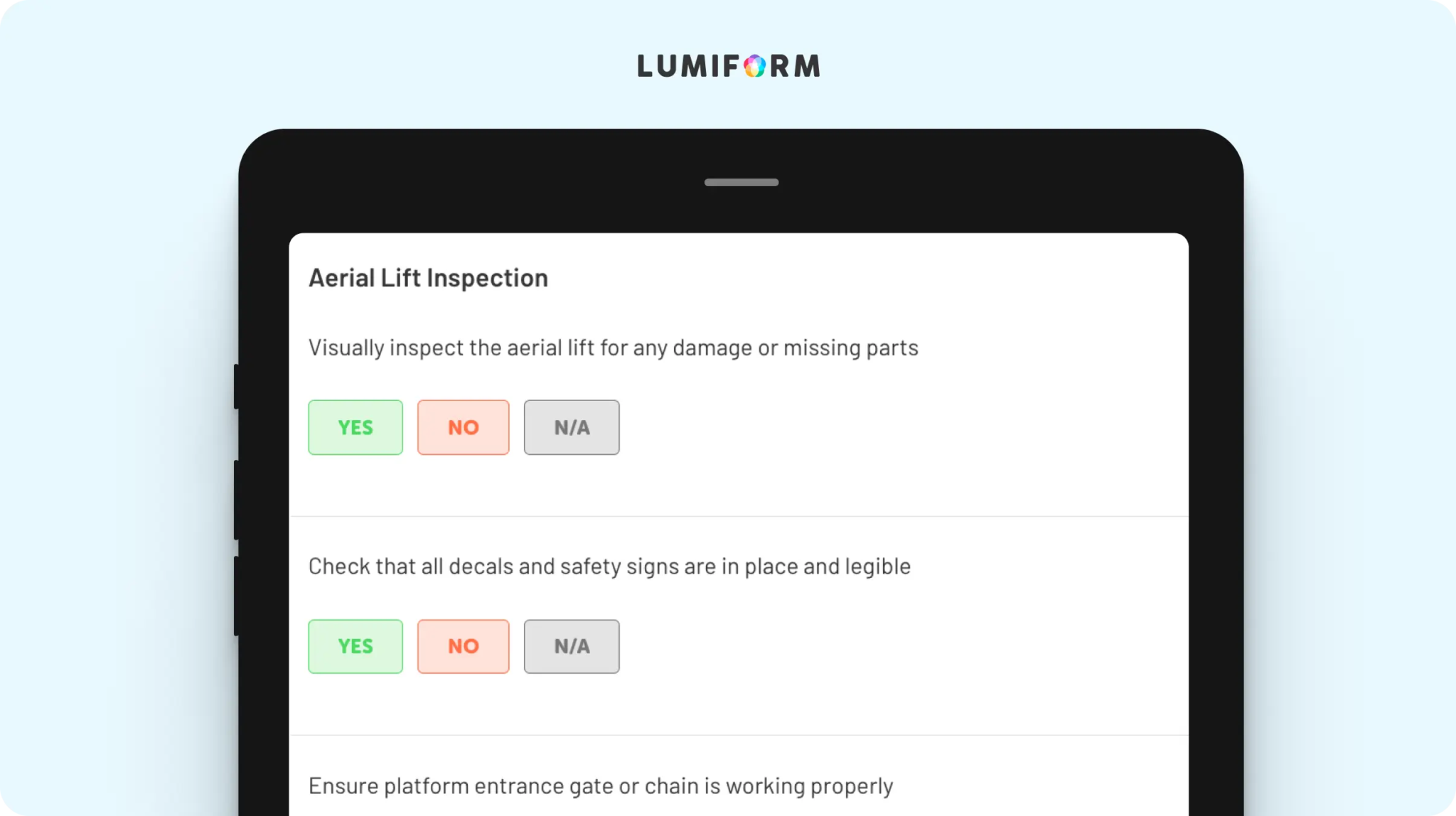Click the colorful O in the Lumiform logo
Viewport: 1456px width, 816px height.
point(754,66)
